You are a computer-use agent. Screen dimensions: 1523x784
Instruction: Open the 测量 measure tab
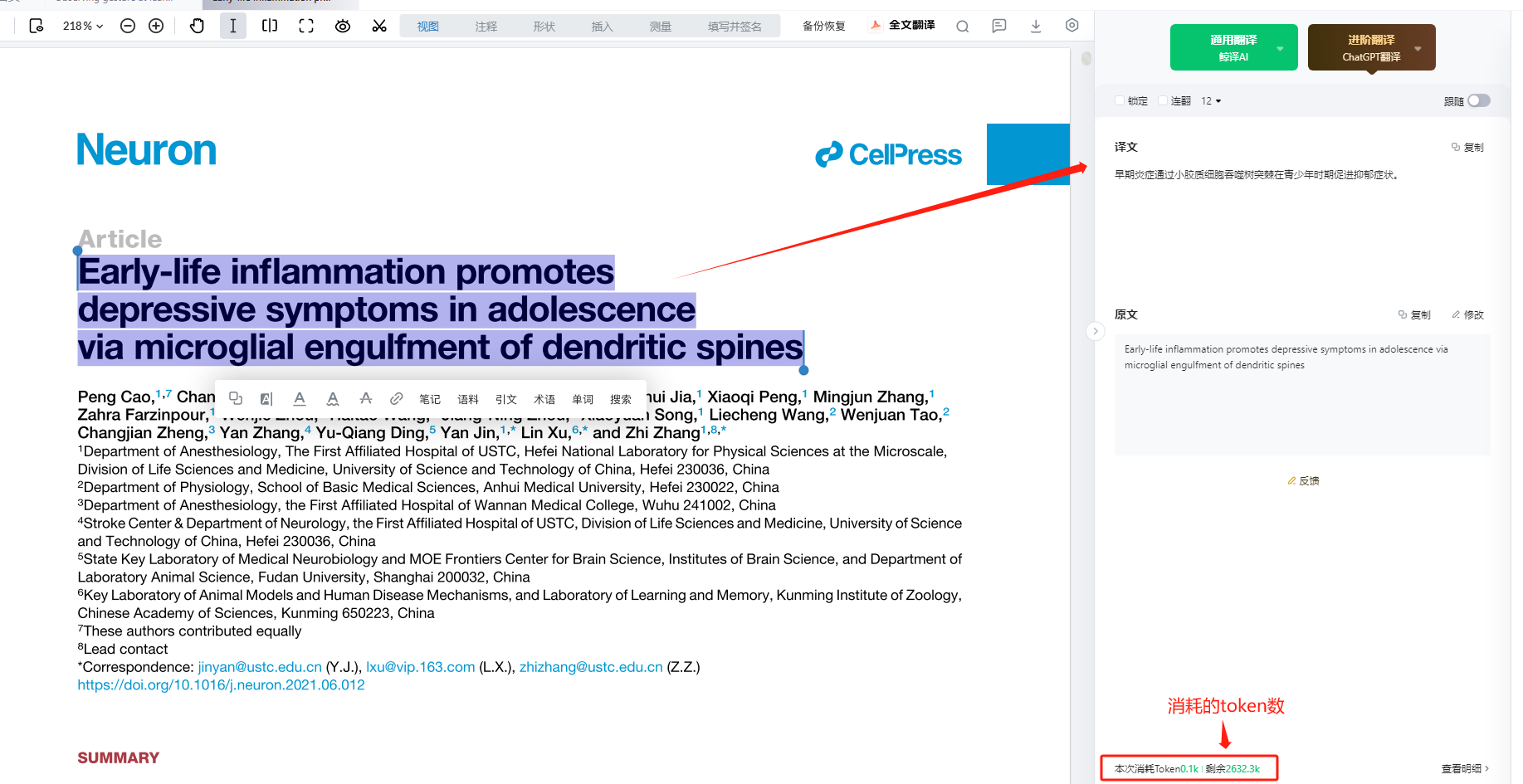660,27
